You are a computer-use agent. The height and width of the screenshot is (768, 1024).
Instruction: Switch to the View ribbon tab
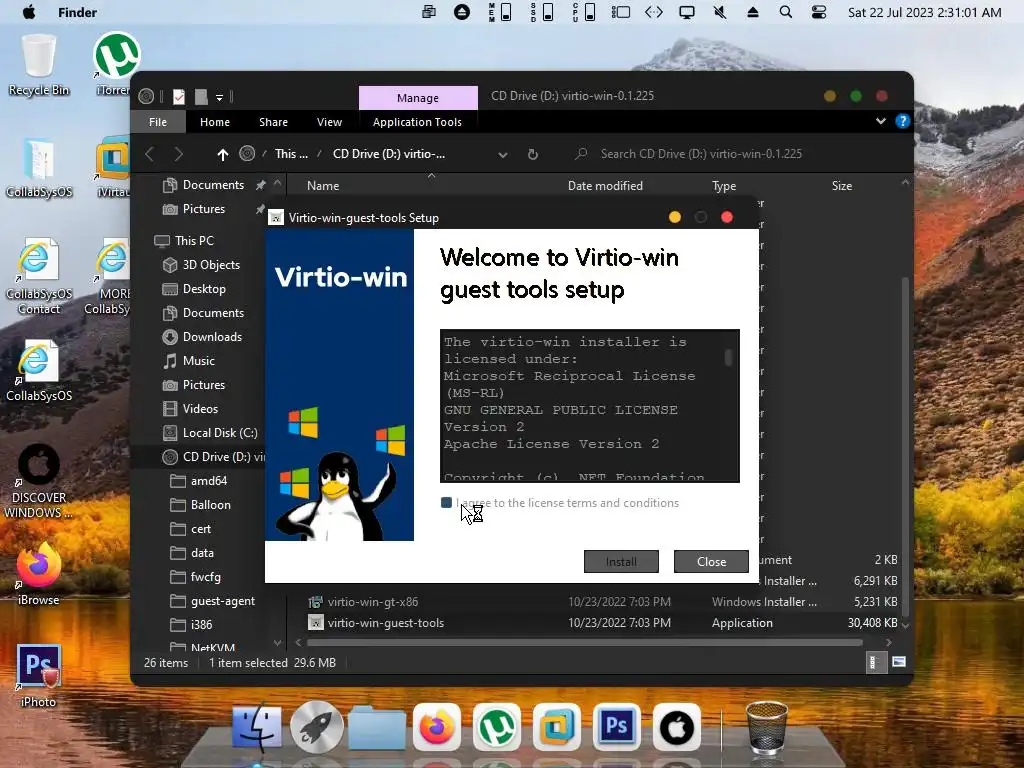[329, 122]
